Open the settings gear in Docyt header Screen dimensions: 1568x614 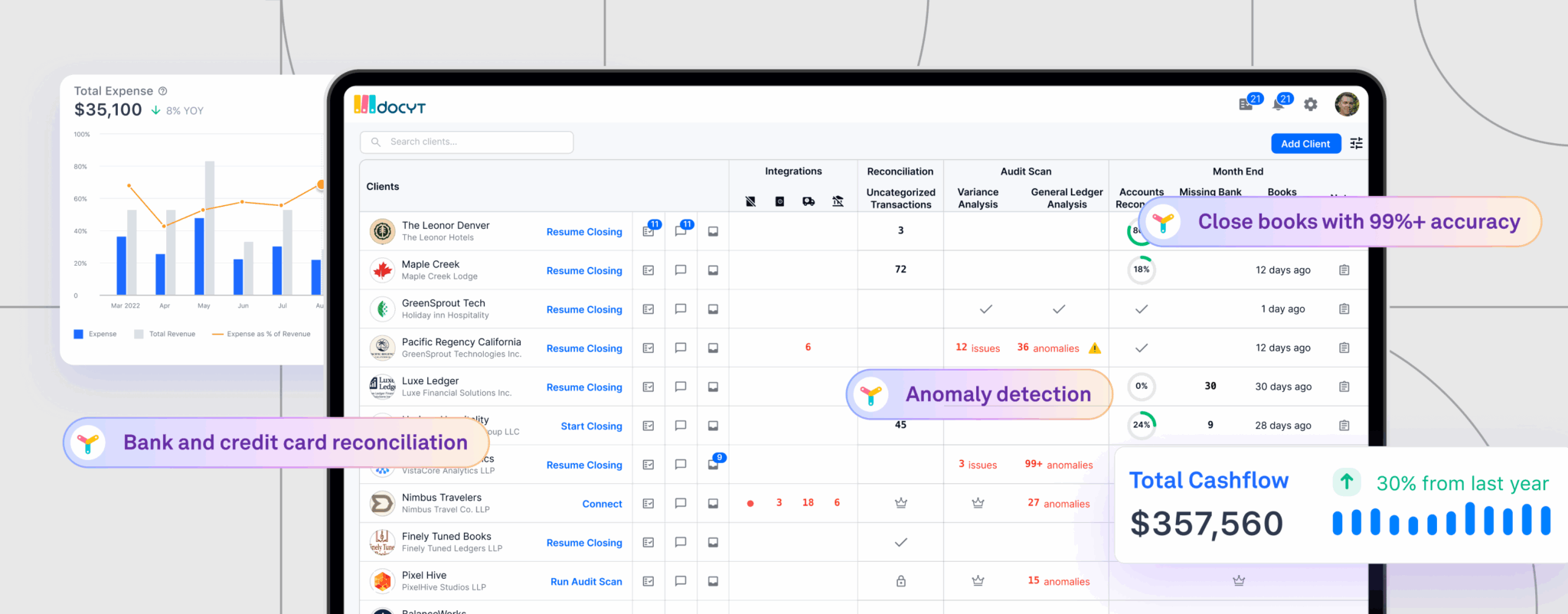pyautogui.click(x=1311, y=104)
